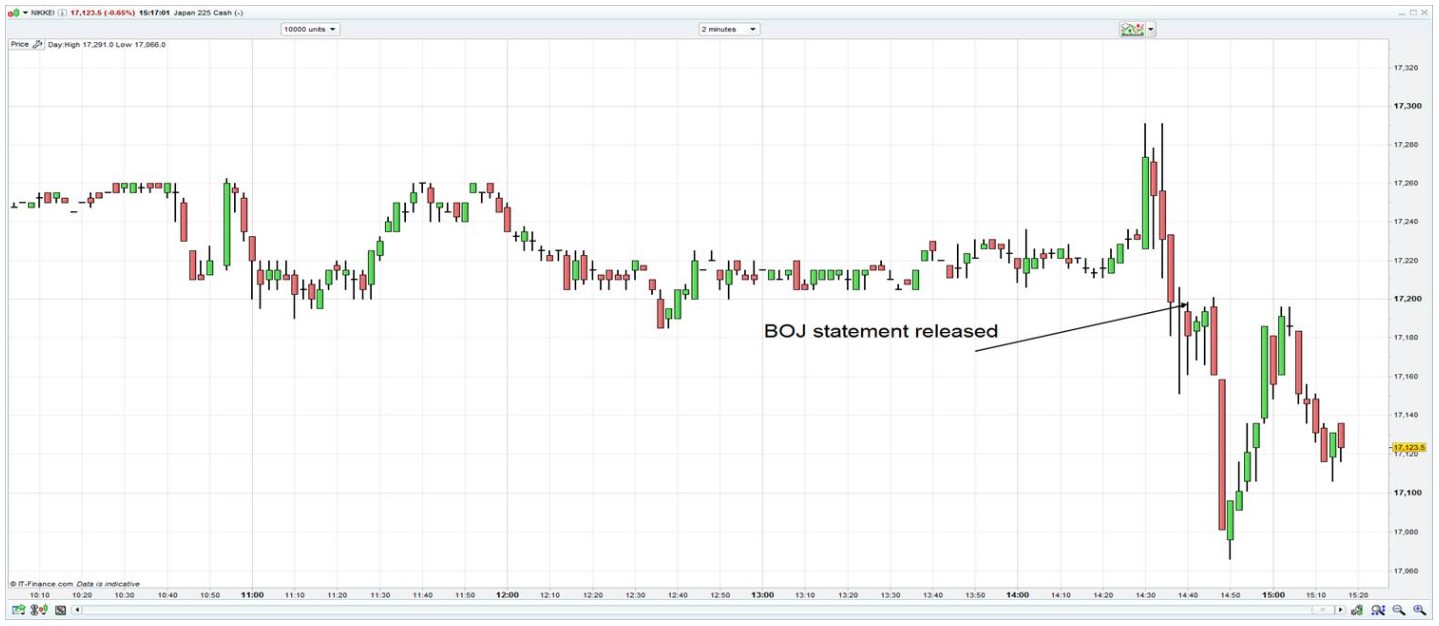
Task: Click the zoom out magnifier icon
Action: [1399, 610]
